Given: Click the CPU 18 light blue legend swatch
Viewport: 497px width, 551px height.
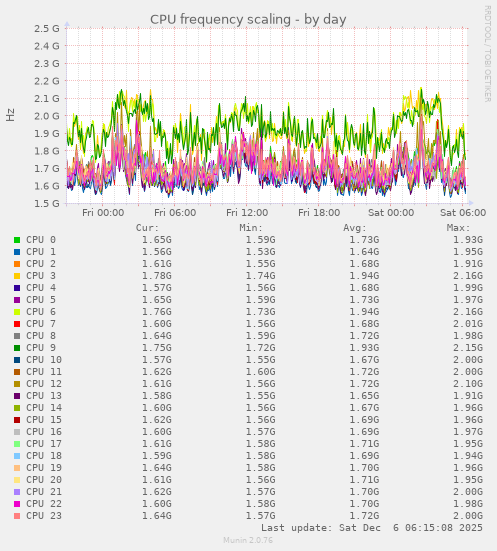Looking at the screenshot, I should point(17,456).
